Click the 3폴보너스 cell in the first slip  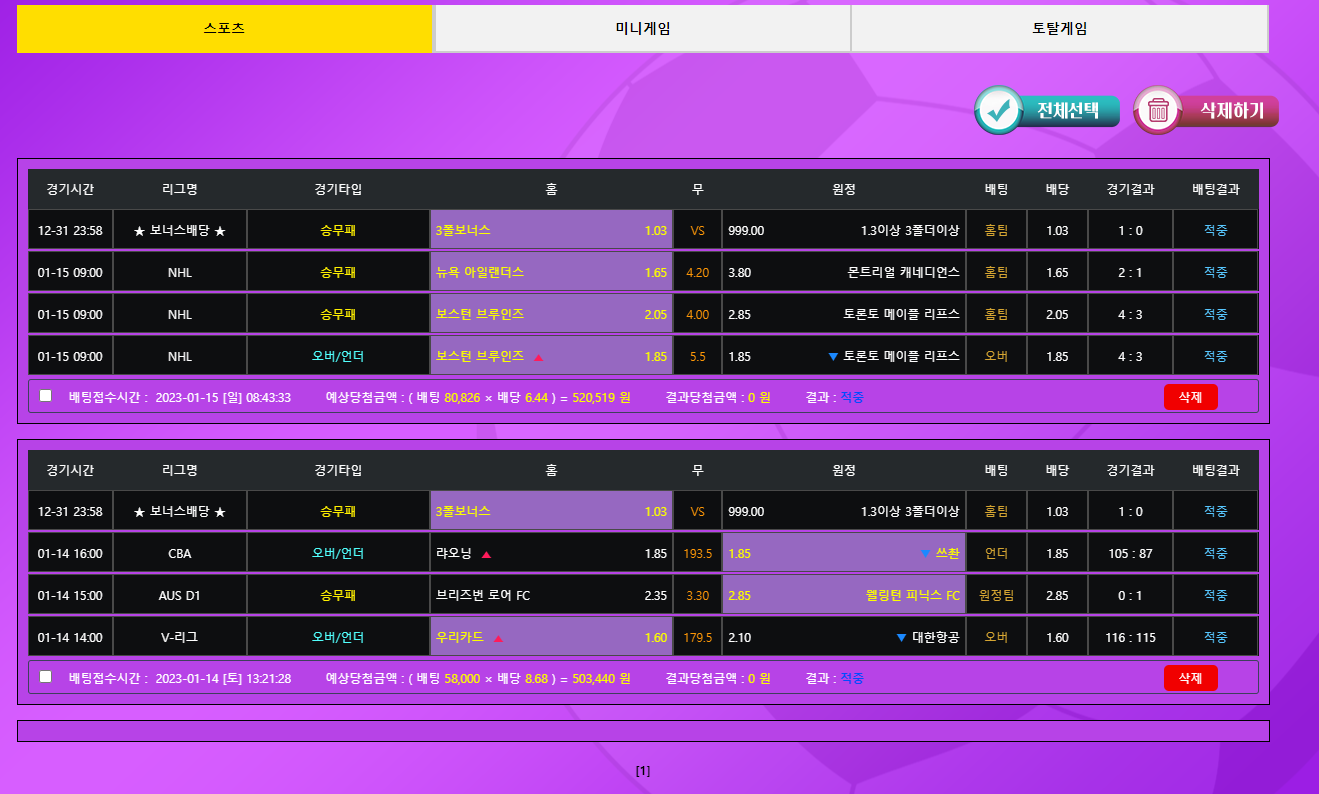point(551,230)
